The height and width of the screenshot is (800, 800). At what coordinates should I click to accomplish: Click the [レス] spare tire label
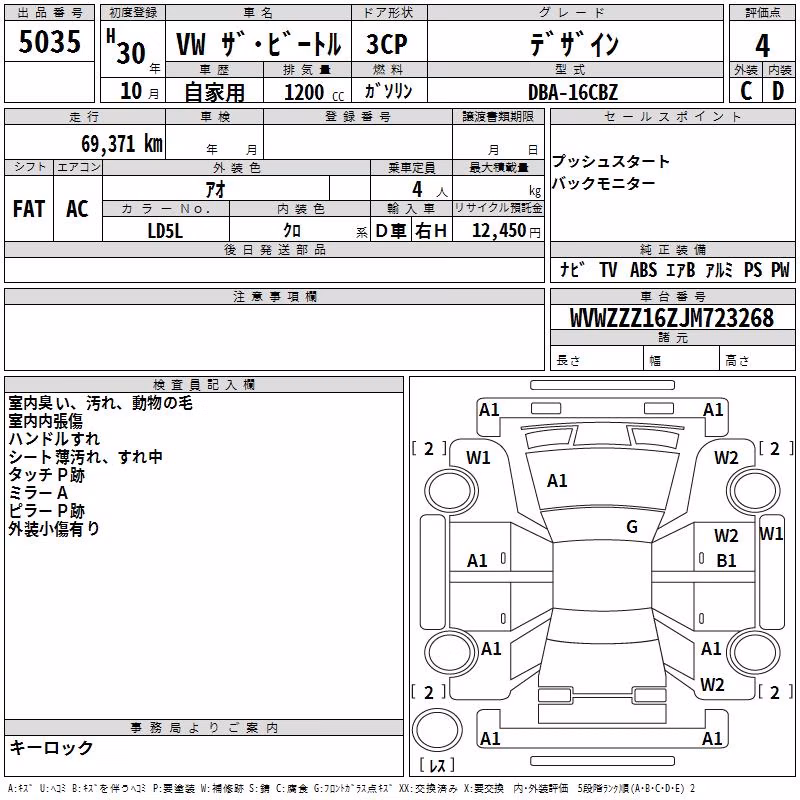[437, 765]
